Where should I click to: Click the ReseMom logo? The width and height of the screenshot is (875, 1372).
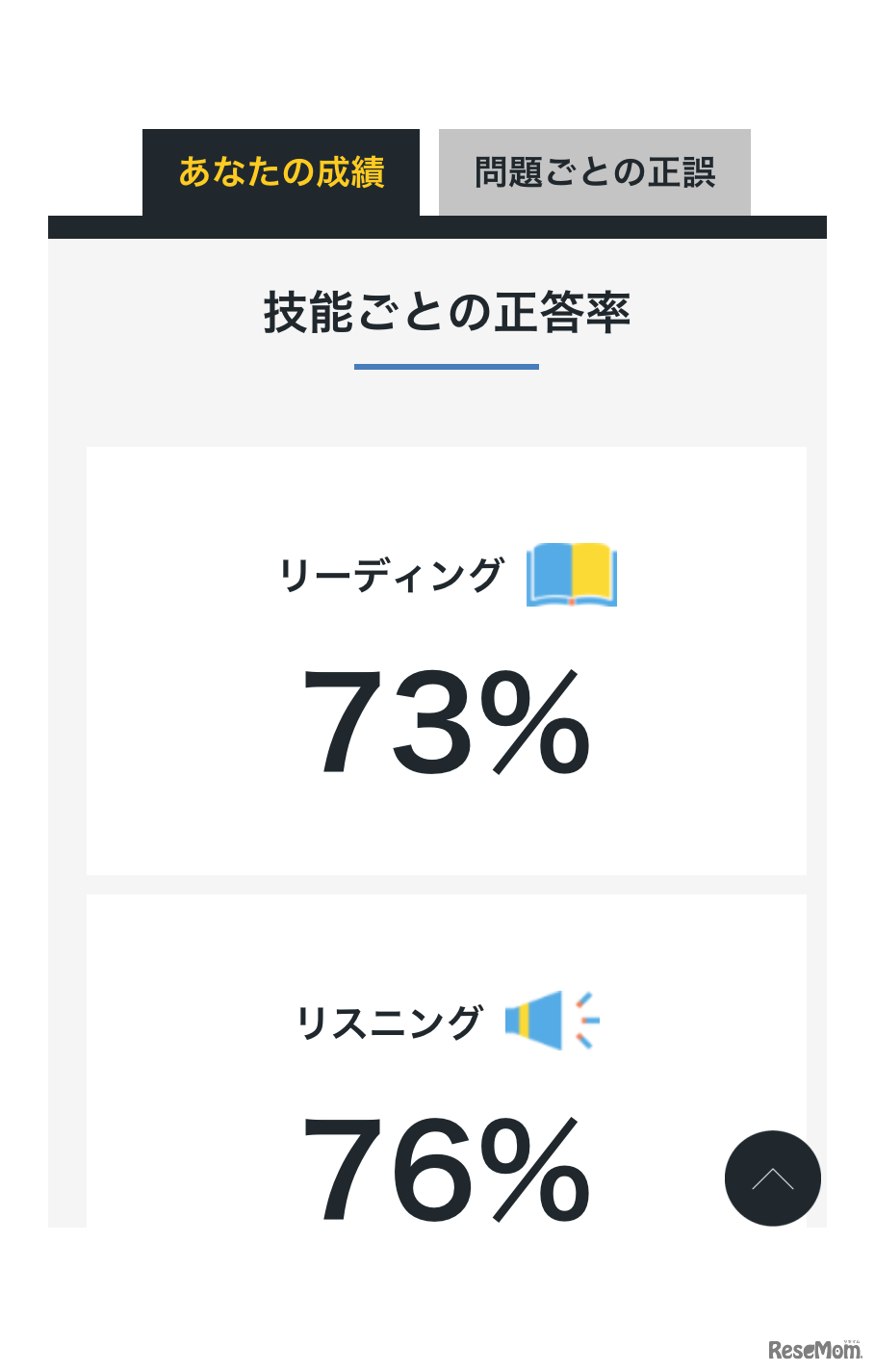[x=814, y=1350]
